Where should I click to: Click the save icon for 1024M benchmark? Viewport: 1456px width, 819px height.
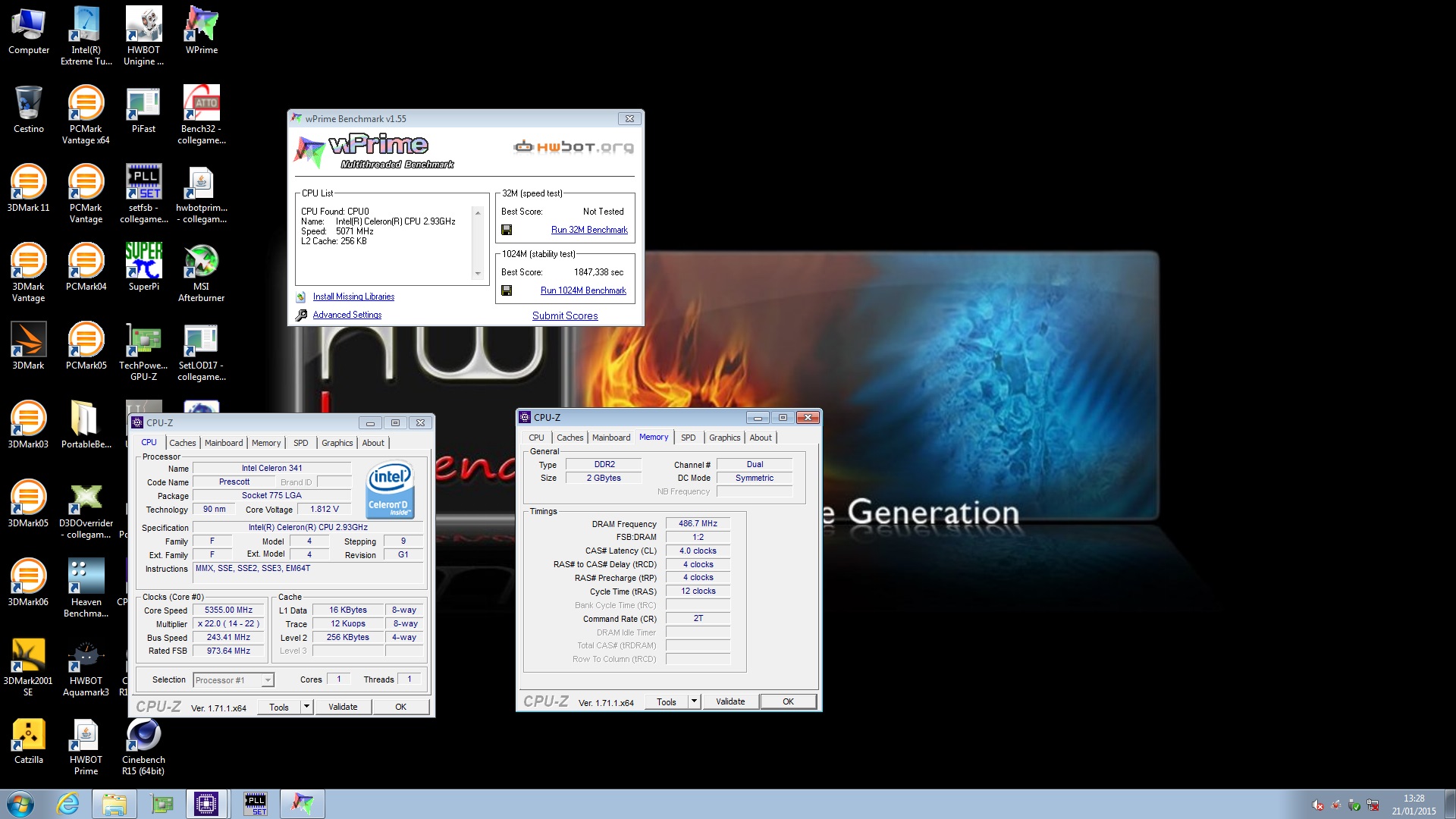click(x=507, y=290)
